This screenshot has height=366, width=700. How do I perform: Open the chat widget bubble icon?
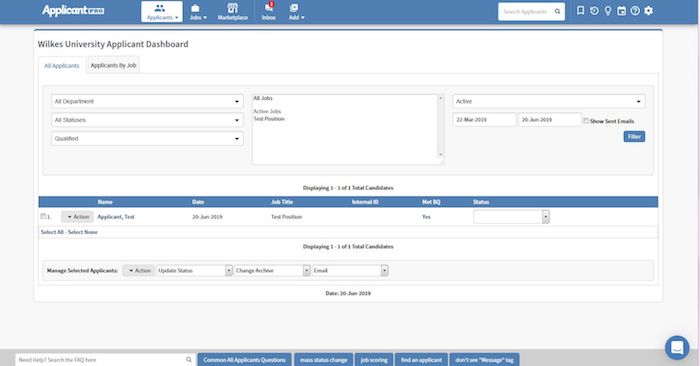[x=677, y=347]
